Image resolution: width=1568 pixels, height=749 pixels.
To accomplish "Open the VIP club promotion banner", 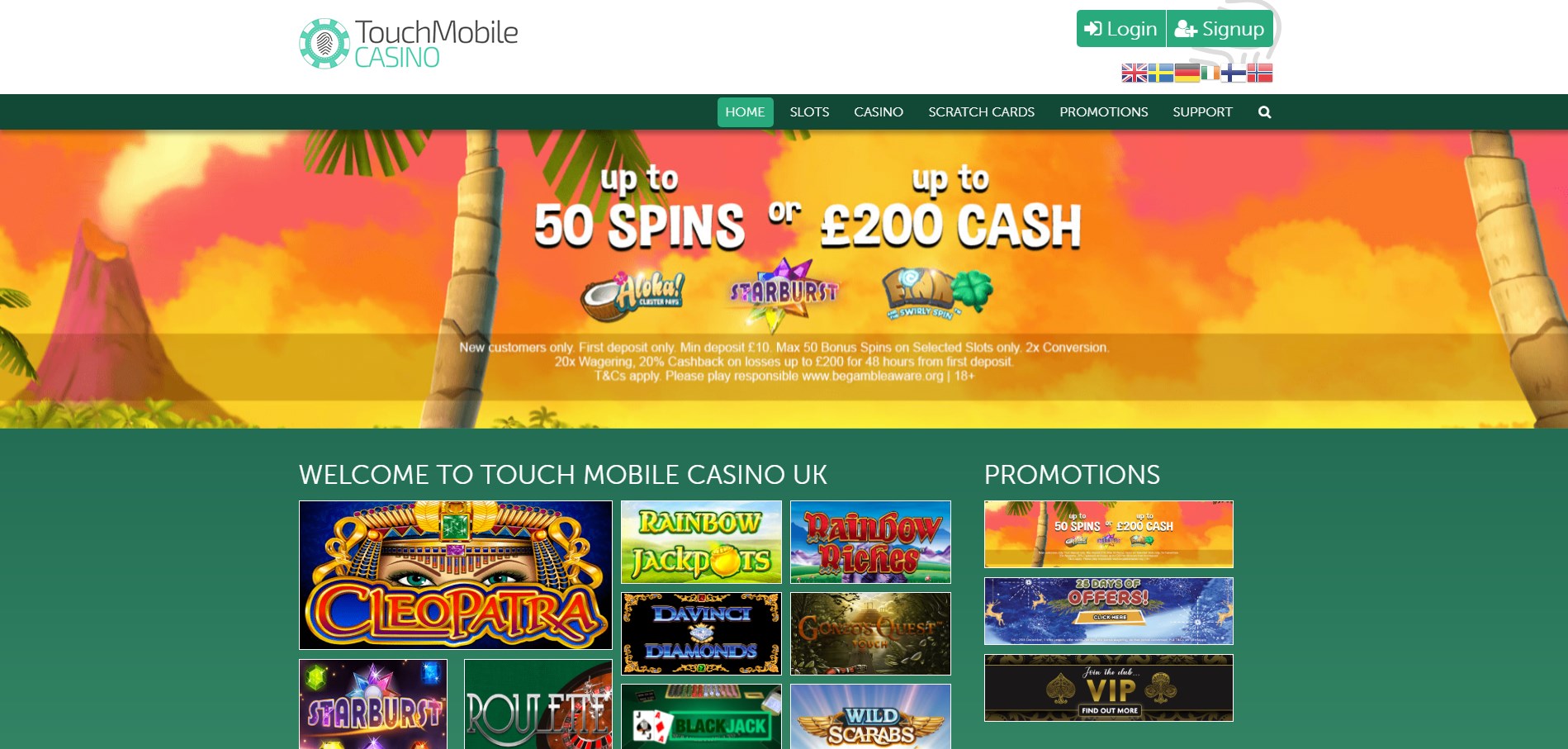I will [x=1109, y=688].
